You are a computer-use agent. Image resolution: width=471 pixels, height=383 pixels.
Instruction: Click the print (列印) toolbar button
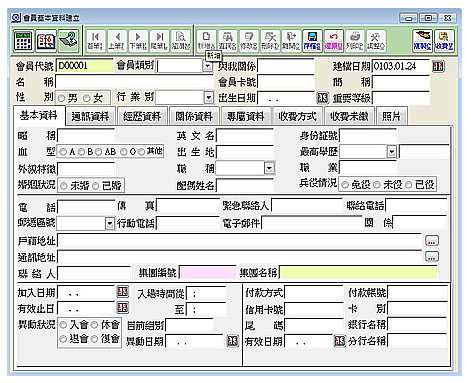354,41
